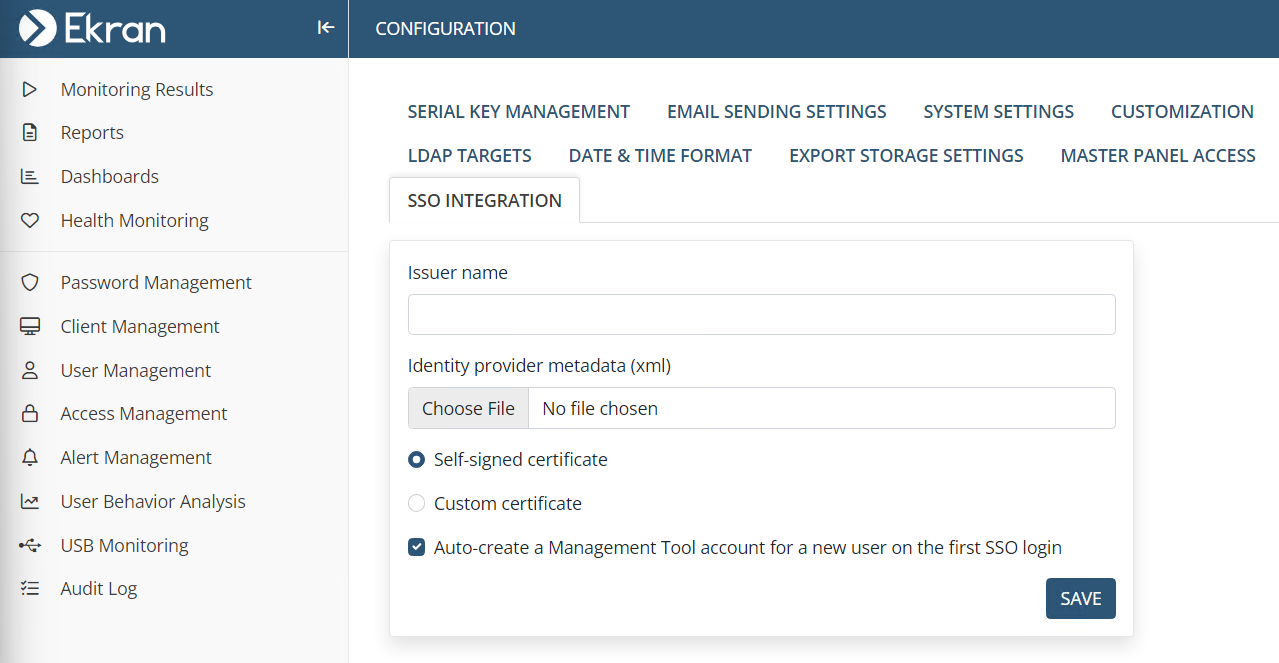Collapse the sidebar with the arrow icon
Viewport: 1279px width, 663px height.
[x=325, y=28]
